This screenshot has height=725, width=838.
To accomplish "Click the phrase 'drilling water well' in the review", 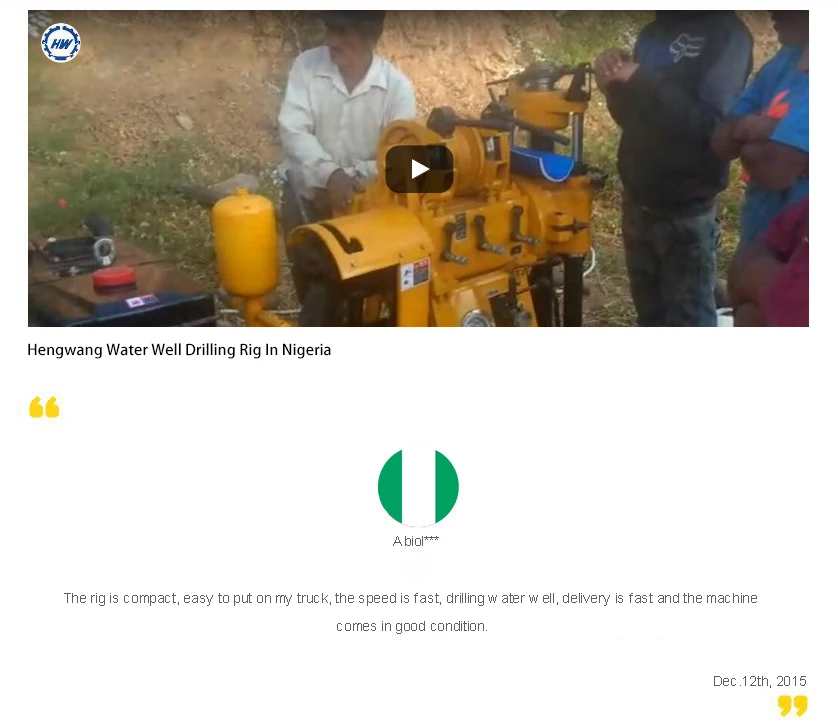I will 501,598.
